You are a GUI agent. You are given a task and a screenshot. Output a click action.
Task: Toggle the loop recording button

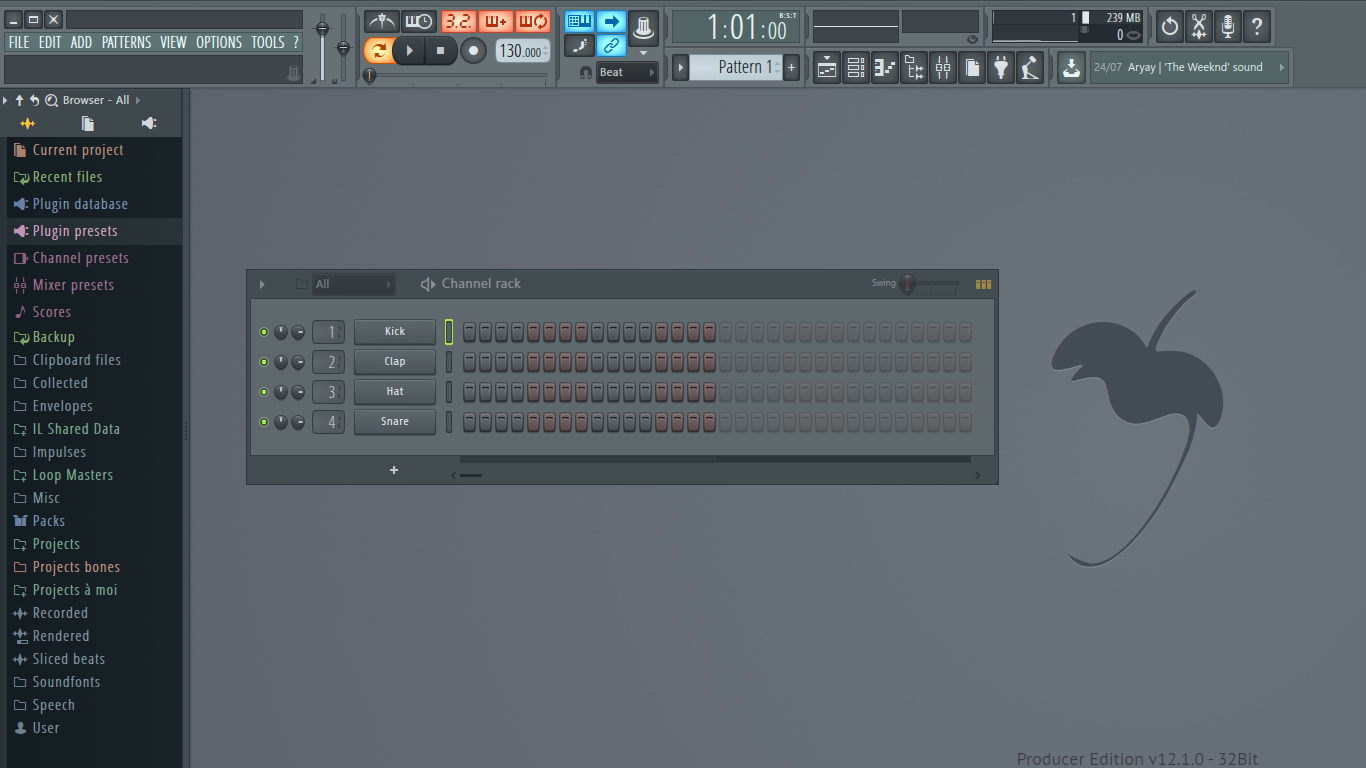tap(533, 21)
